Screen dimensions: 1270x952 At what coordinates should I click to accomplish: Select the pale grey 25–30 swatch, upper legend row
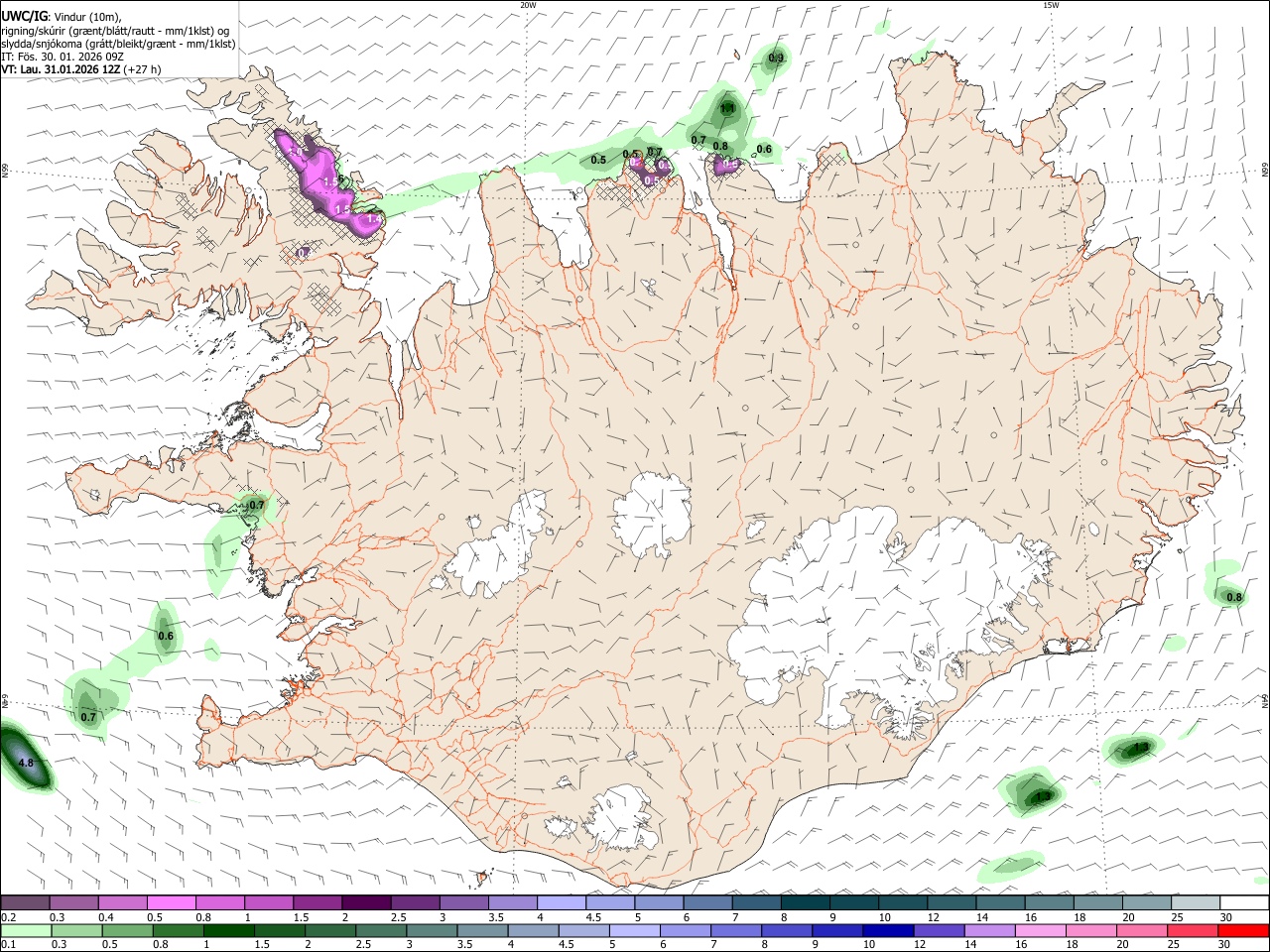pos(1197,903)
